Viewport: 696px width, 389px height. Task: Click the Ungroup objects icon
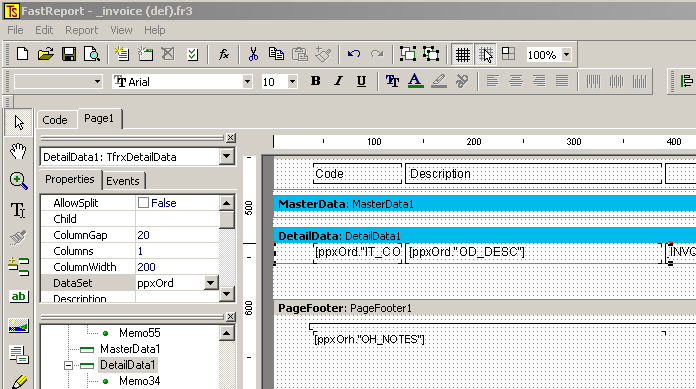click(431, 54)
